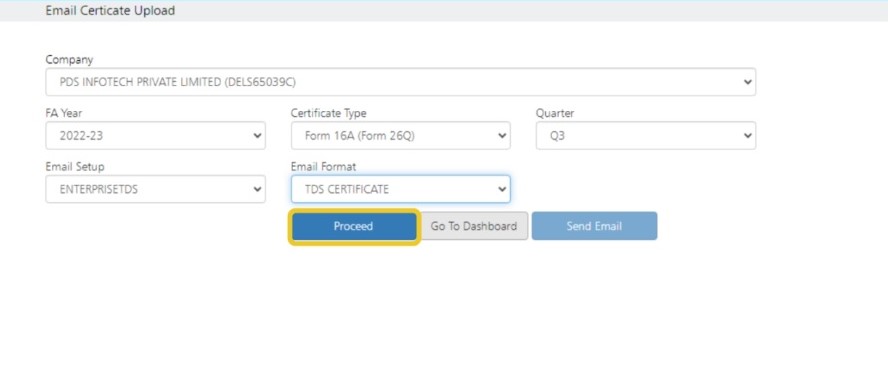The height and width of the screenshot is (391, 888).
Task: Click the chevron arrow in the FA Year field
Action: (257, 136)
